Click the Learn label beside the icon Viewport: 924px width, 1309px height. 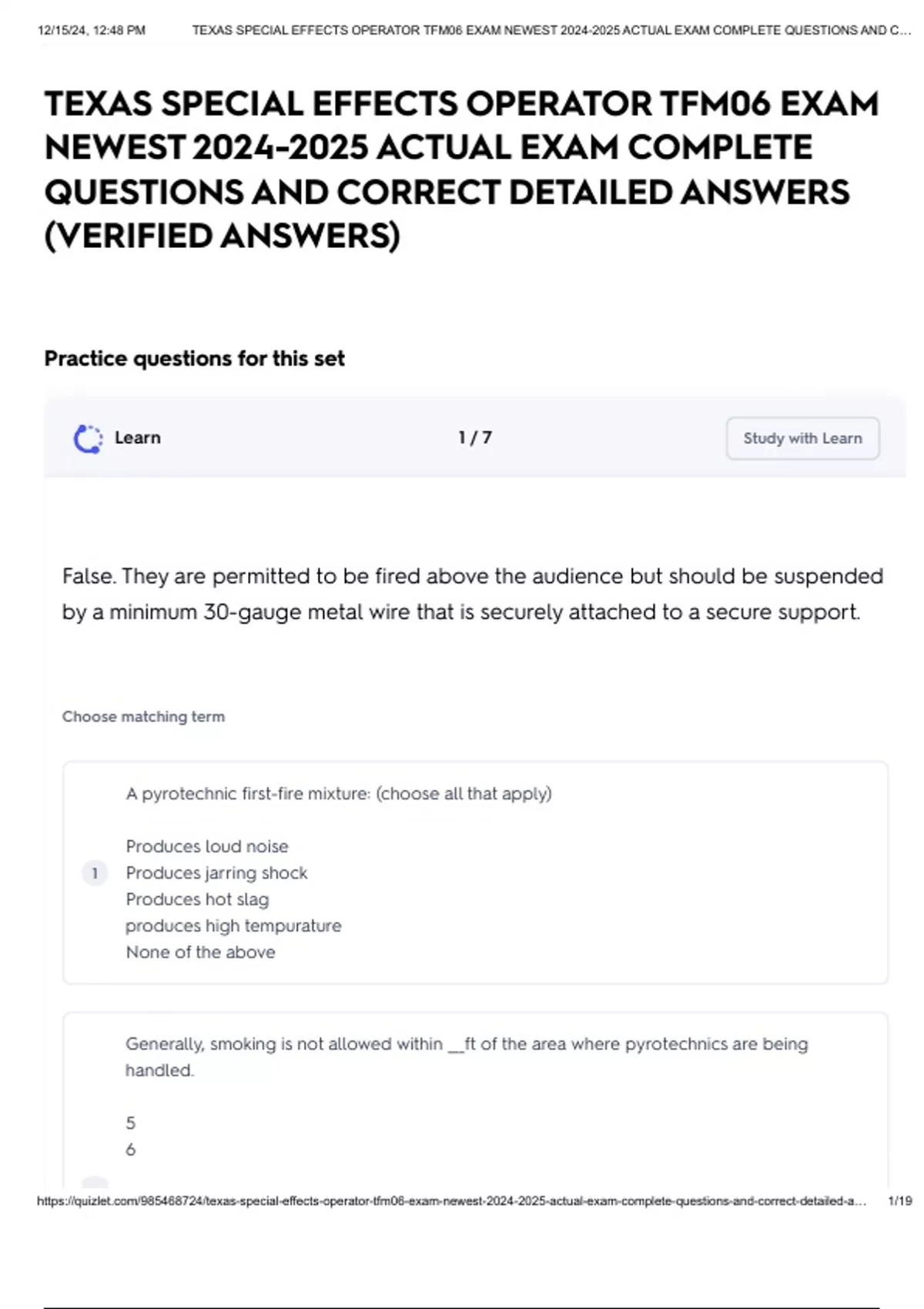(138, 437)
